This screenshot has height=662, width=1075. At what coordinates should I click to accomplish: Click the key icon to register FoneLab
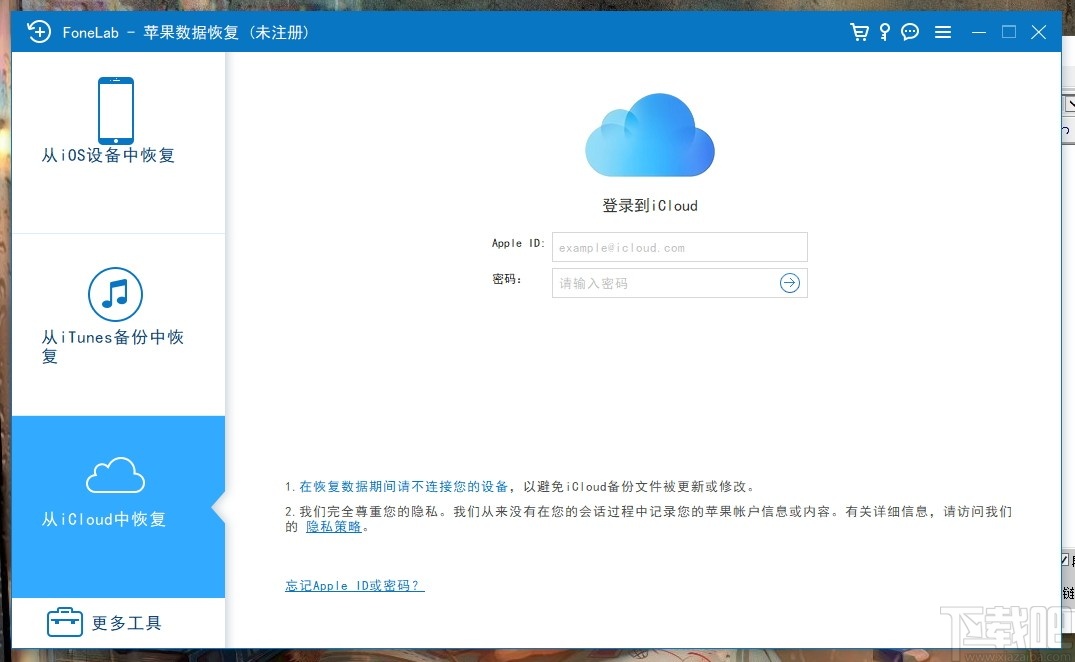coord(883,31)
